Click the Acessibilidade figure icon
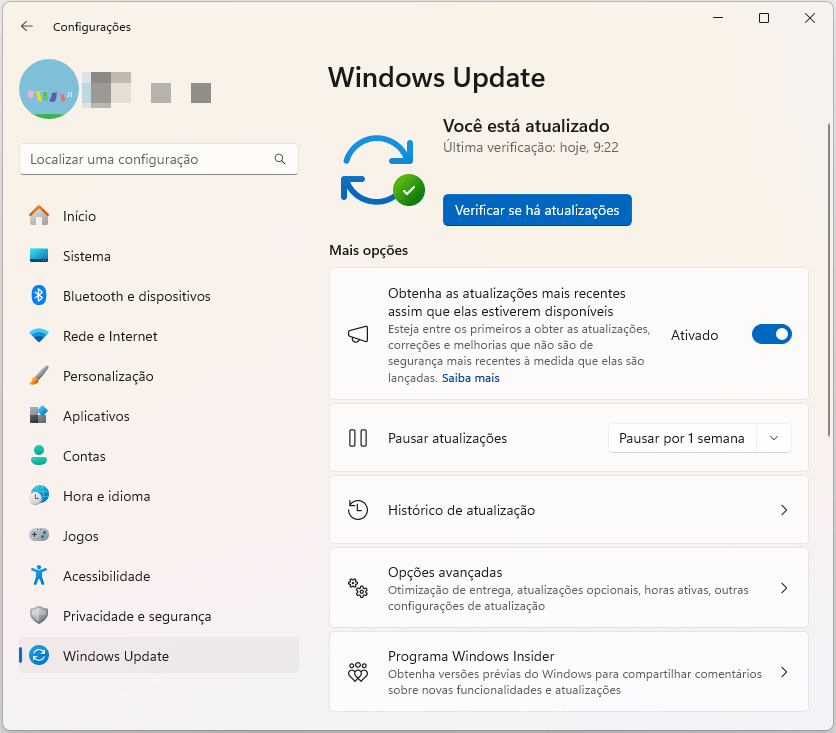 click(40, 576)
